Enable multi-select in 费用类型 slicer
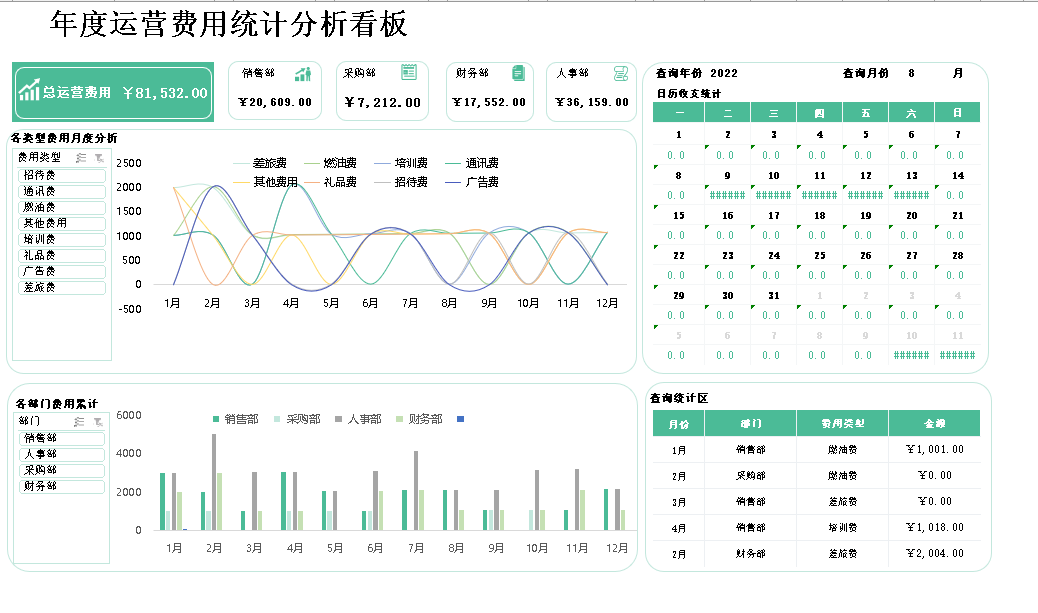 [81, 157]
